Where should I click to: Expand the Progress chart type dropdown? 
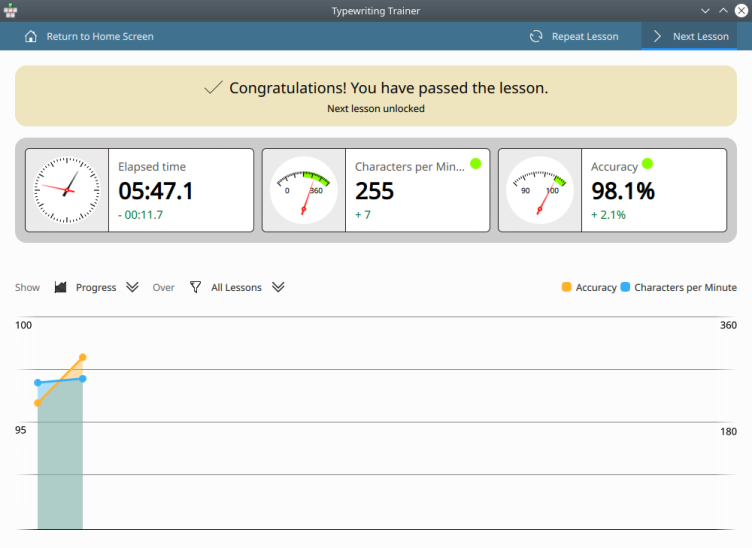pos(133,287)
